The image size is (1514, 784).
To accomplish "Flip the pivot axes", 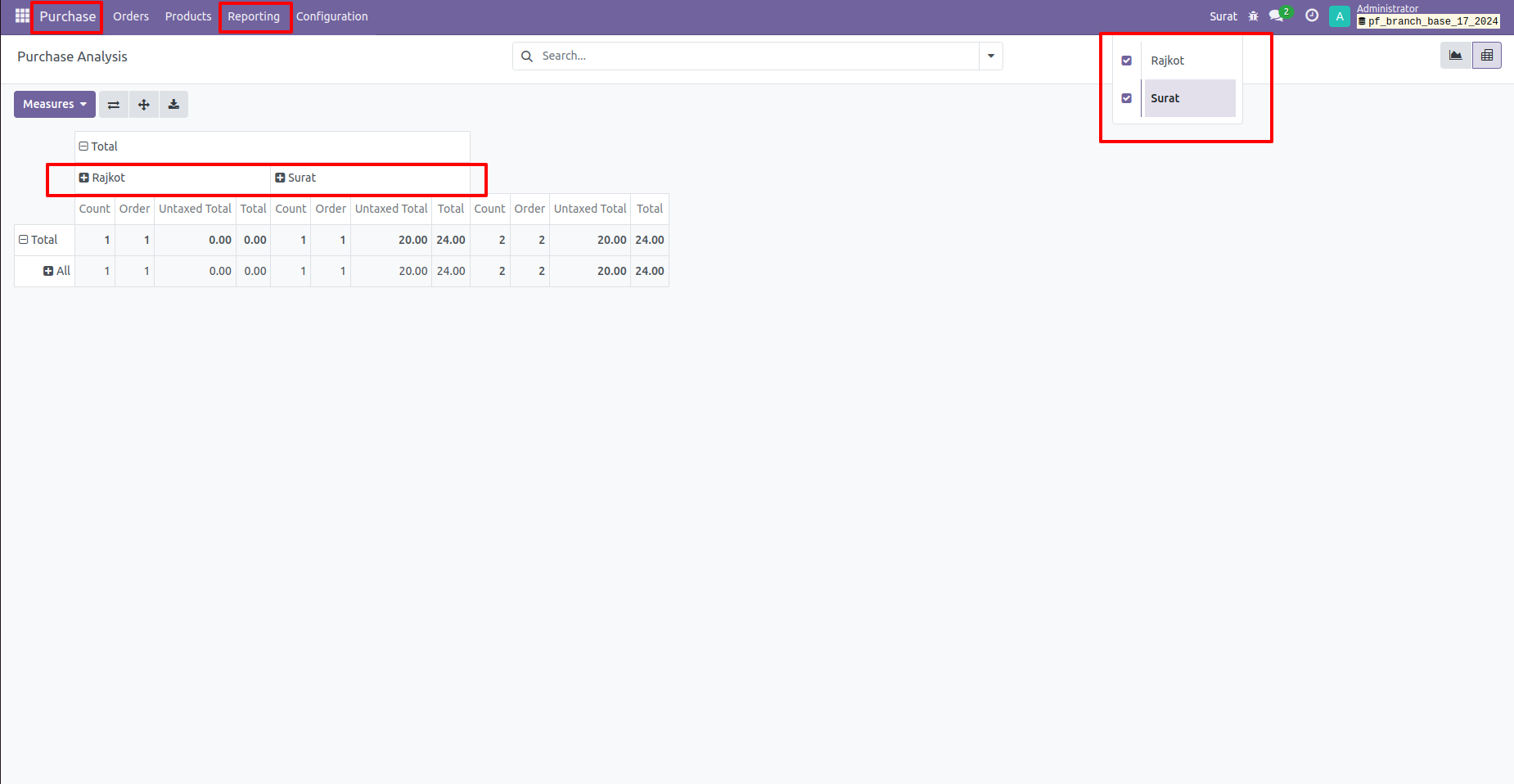I will pyautogui.click(x=114, y=104).
